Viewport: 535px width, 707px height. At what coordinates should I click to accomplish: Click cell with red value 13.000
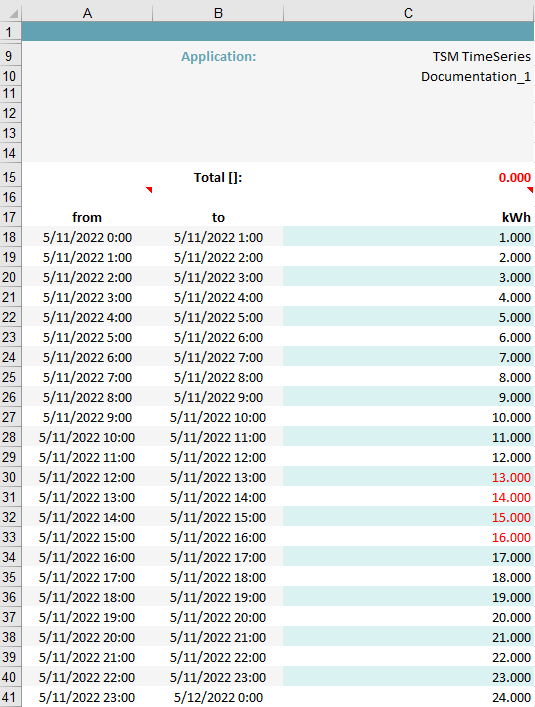click(408, 477)
